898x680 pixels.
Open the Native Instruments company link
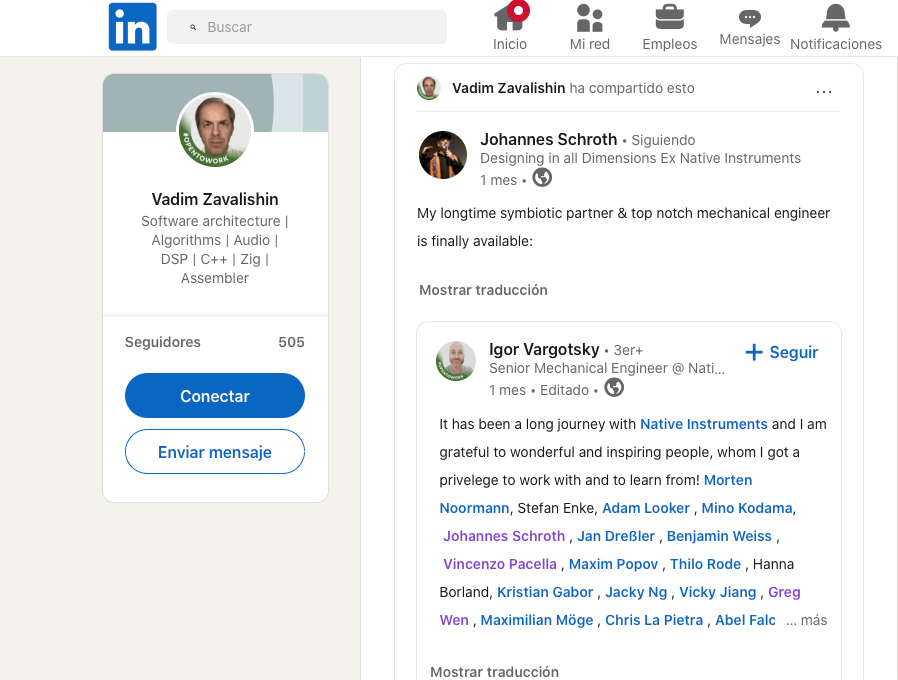click(x=703, y=424)
